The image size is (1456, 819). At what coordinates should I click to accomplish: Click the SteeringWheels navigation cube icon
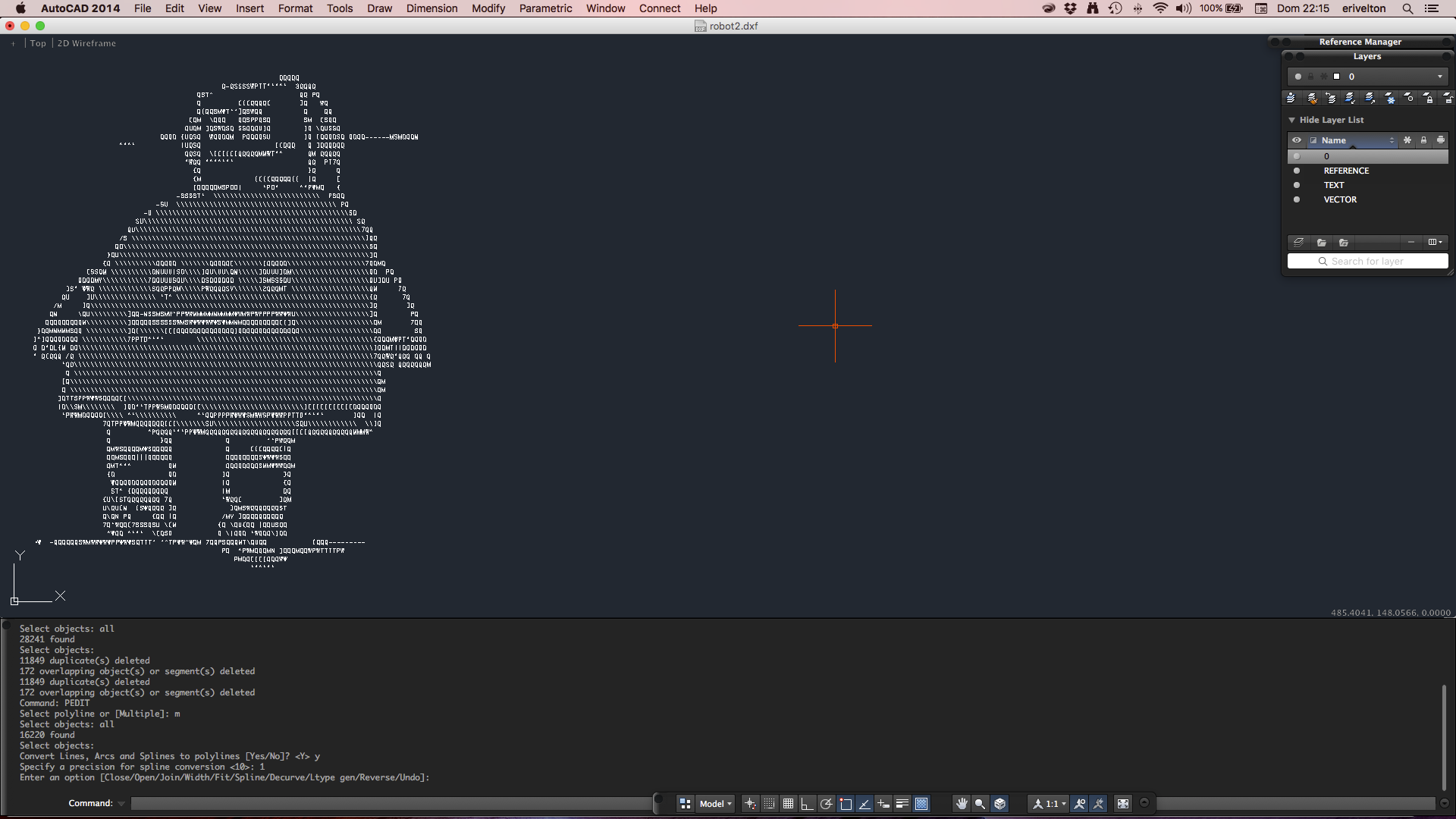tap(1000, 804)
